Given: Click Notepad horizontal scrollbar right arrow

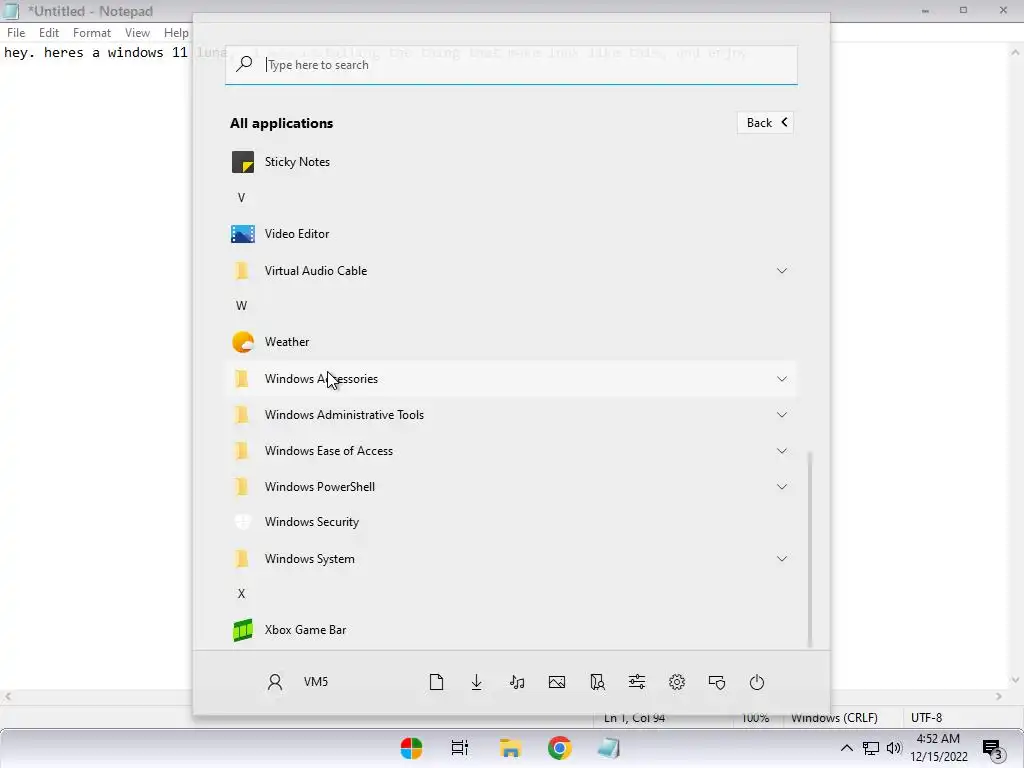Looking at the screenshot, I should coord(999,697).
